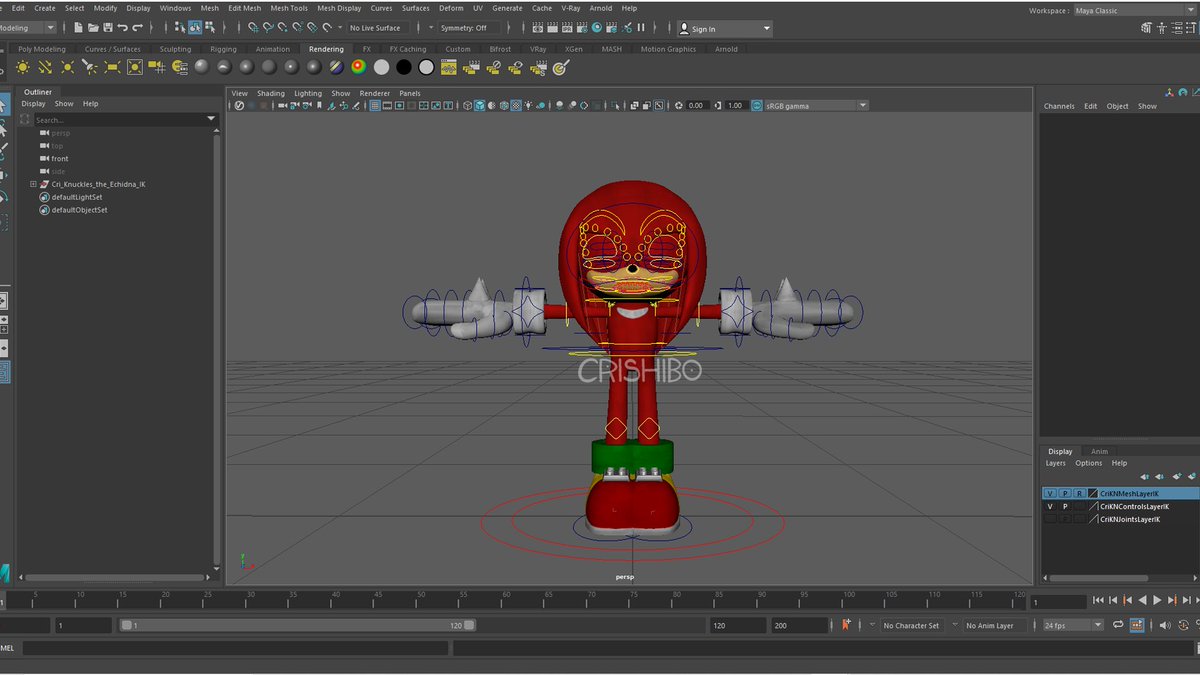Open the Outliner Display menu

click(x=33, y=104)
